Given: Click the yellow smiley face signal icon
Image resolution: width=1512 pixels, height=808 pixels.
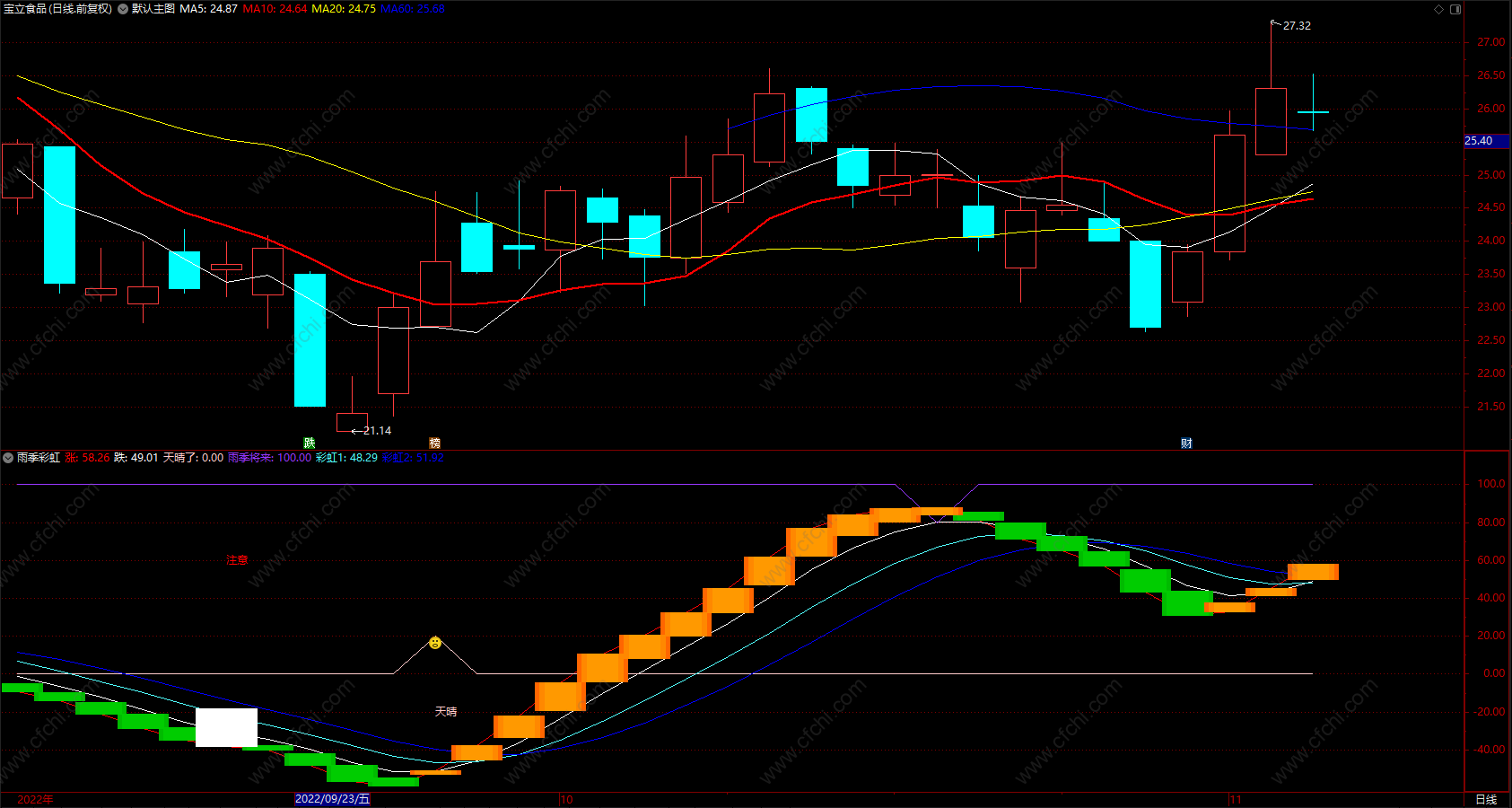Looking at the screenshot, I should click(x=435, y=643).
